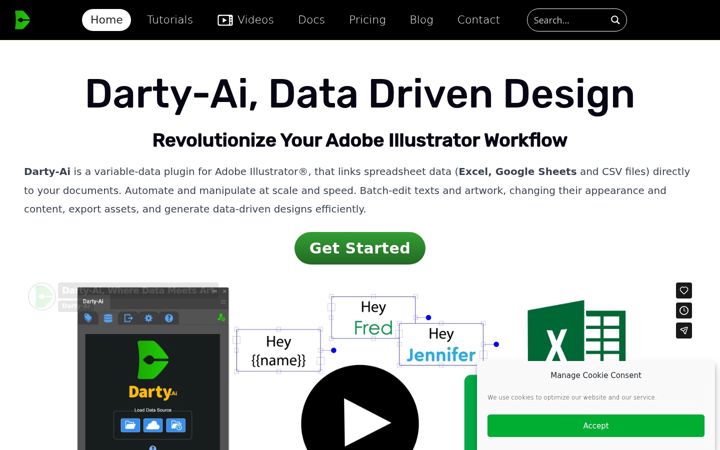Image resolution: width=720 pixels, height=450 pixels.
Task: Open the Home nav item
Action: [x=107, y=20]
